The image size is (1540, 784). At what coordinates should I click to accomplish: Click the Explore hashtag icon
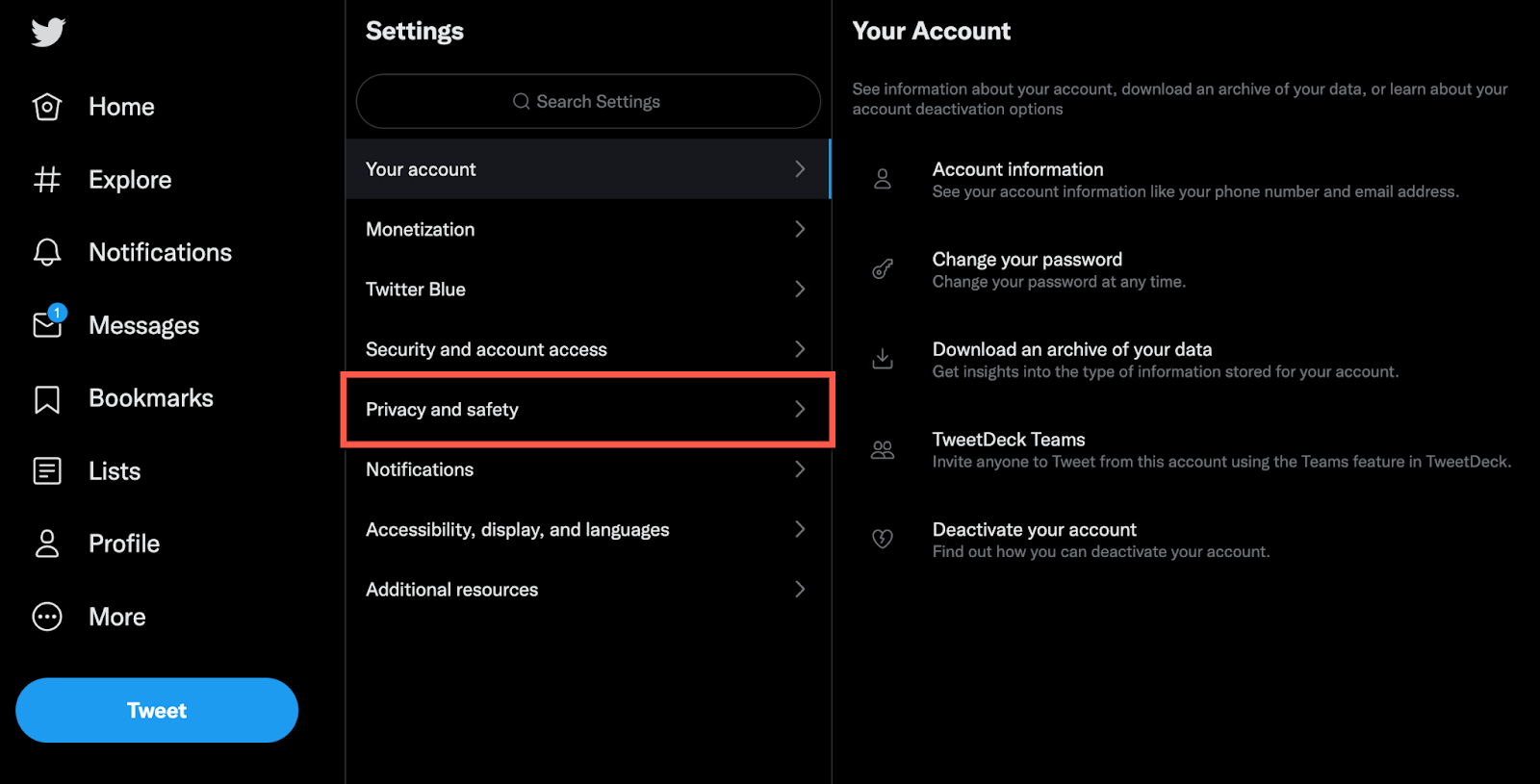tap(47, 180)
